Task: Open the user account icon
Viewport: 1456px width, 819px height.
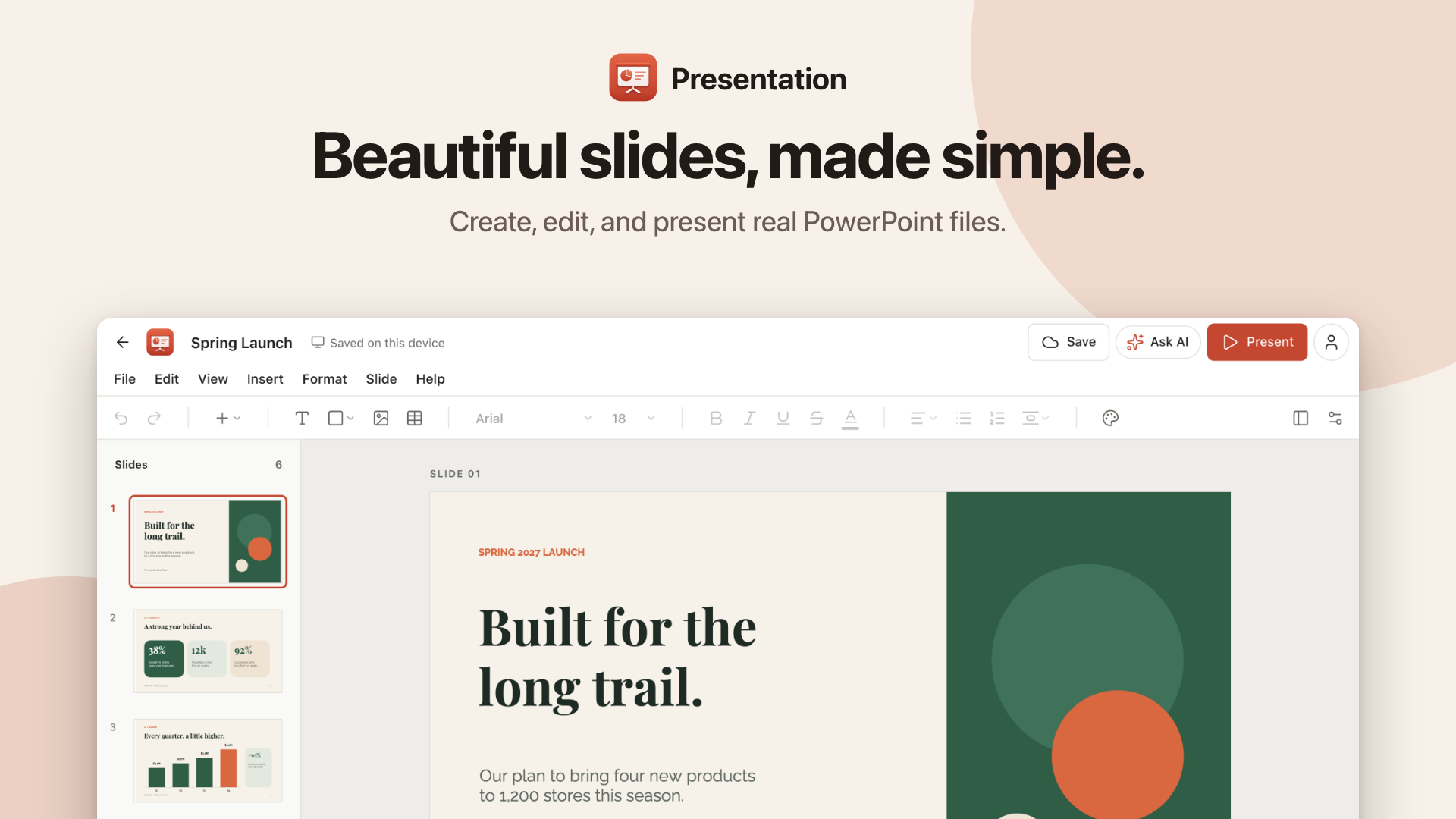Action: 1331,342
